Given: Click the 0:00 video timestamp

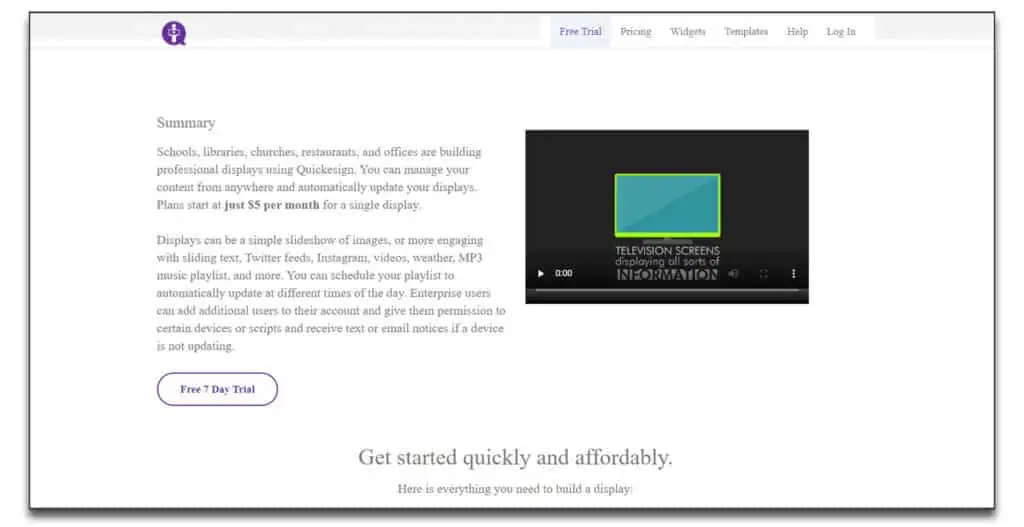Looking at the screenshot, I should [564, 274].
